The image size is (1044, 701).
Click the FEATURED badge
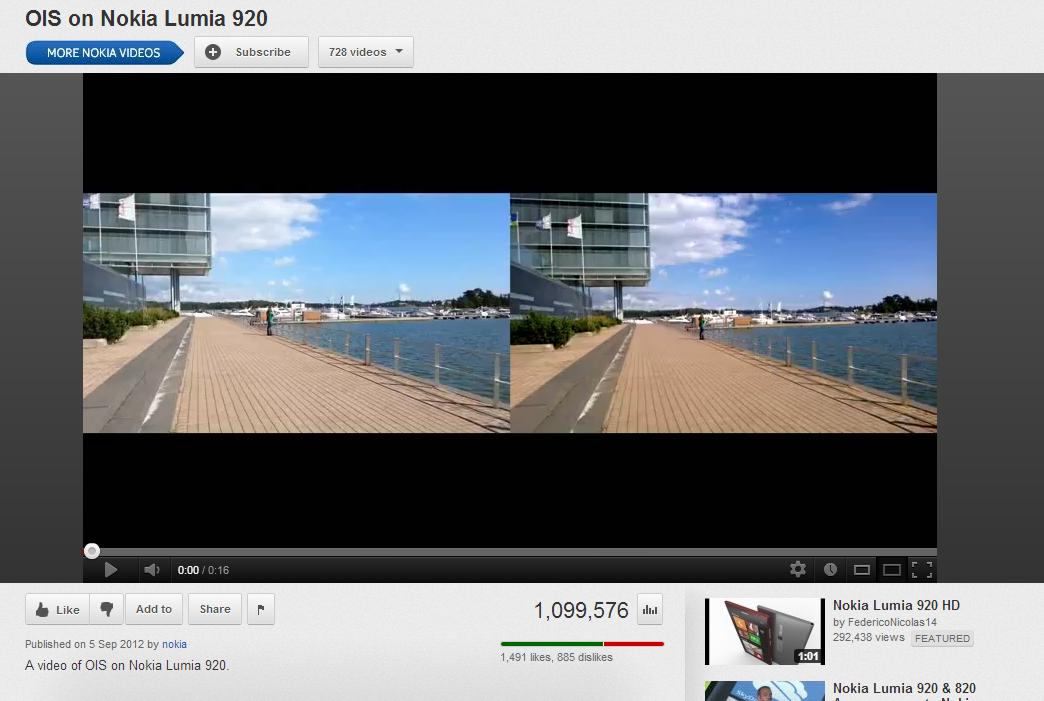[942, 638]
